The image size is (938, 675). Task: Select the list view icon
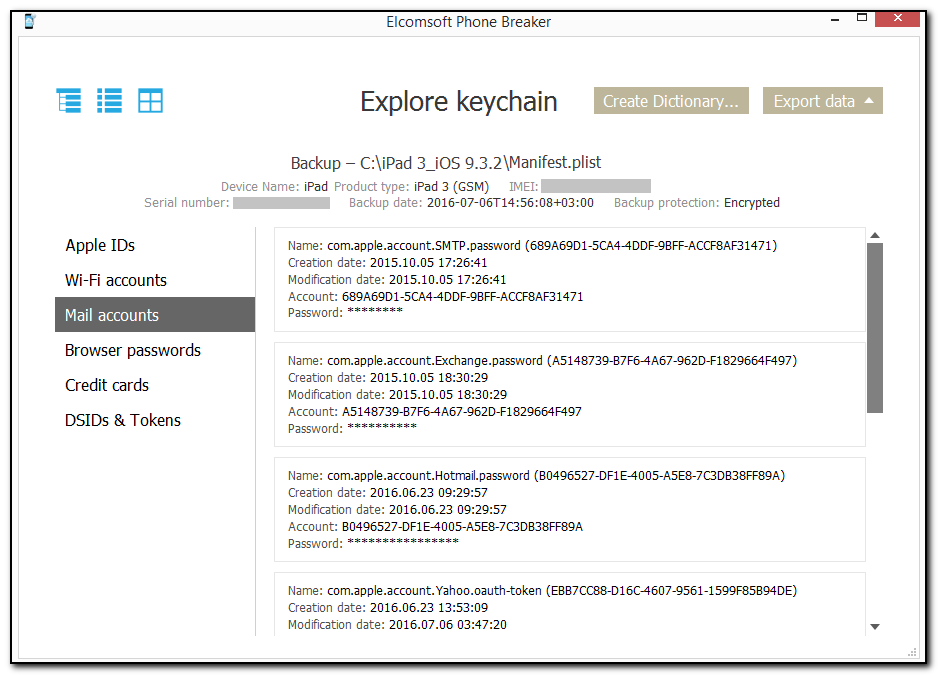pos(109,100)
